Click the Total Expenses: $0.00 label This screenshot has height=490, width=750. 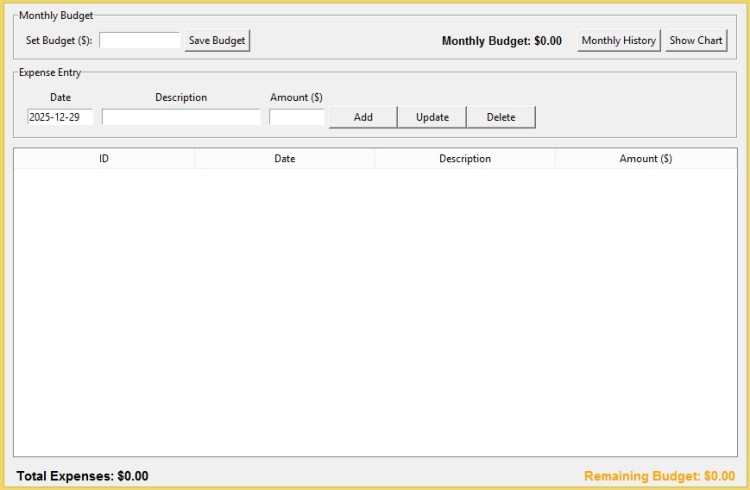coord(83,476)
